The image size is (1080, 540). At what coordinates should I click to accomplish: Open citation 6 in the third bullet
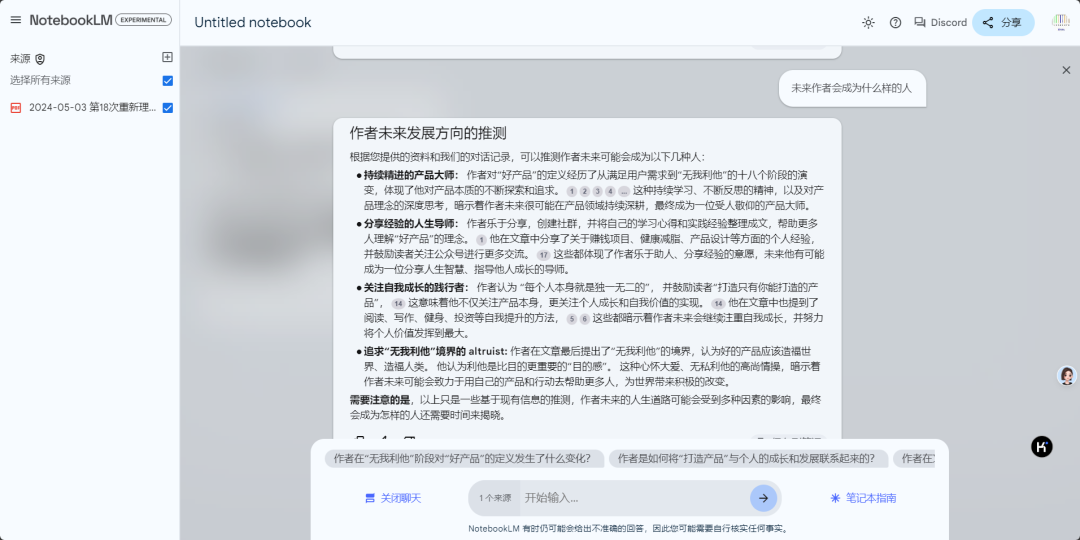(585, 319)
